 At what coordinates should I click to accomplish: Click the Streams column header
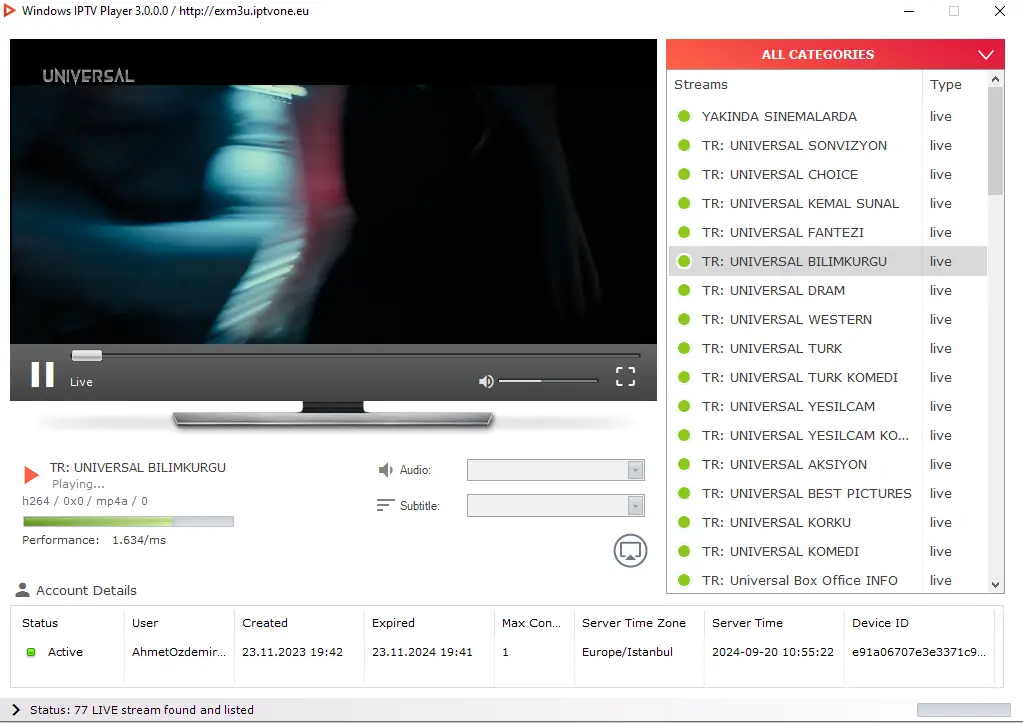pos(795,85)
